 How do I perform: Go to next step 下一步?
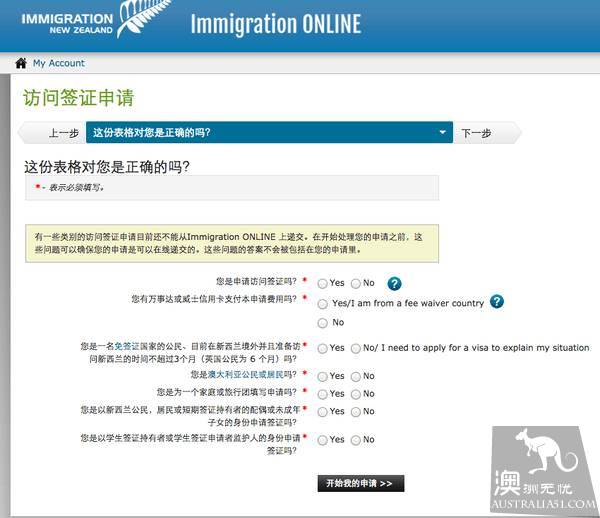click(x=486, y=133)
